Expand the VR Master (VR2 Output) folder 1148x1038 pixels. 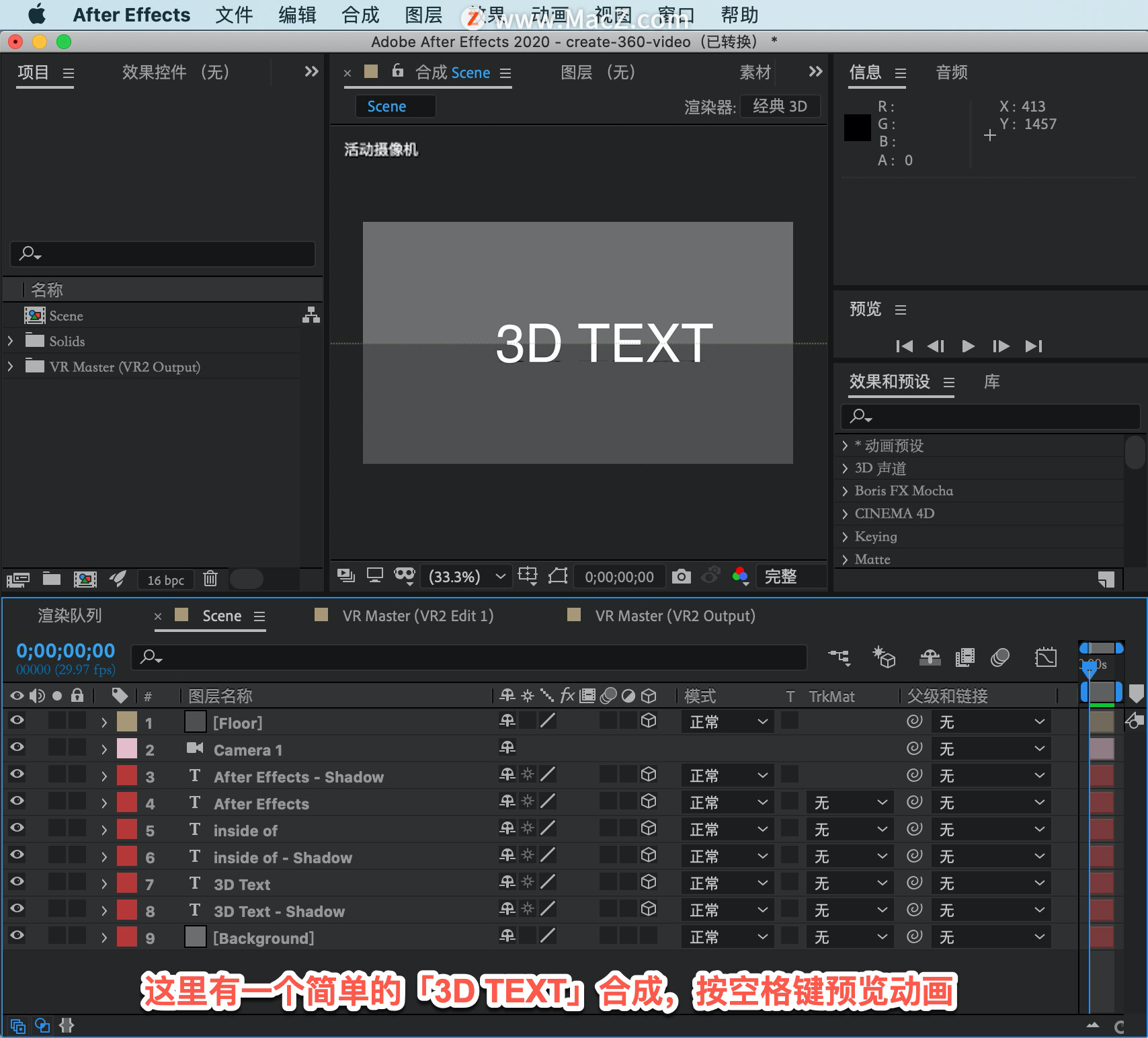(x=10, y=366)
